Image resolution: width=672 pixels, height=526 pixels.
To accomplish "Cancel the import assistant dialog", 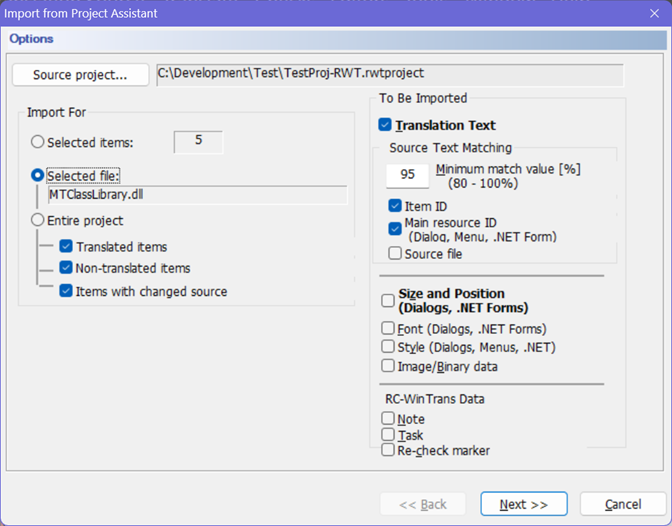I will (623, 504).
